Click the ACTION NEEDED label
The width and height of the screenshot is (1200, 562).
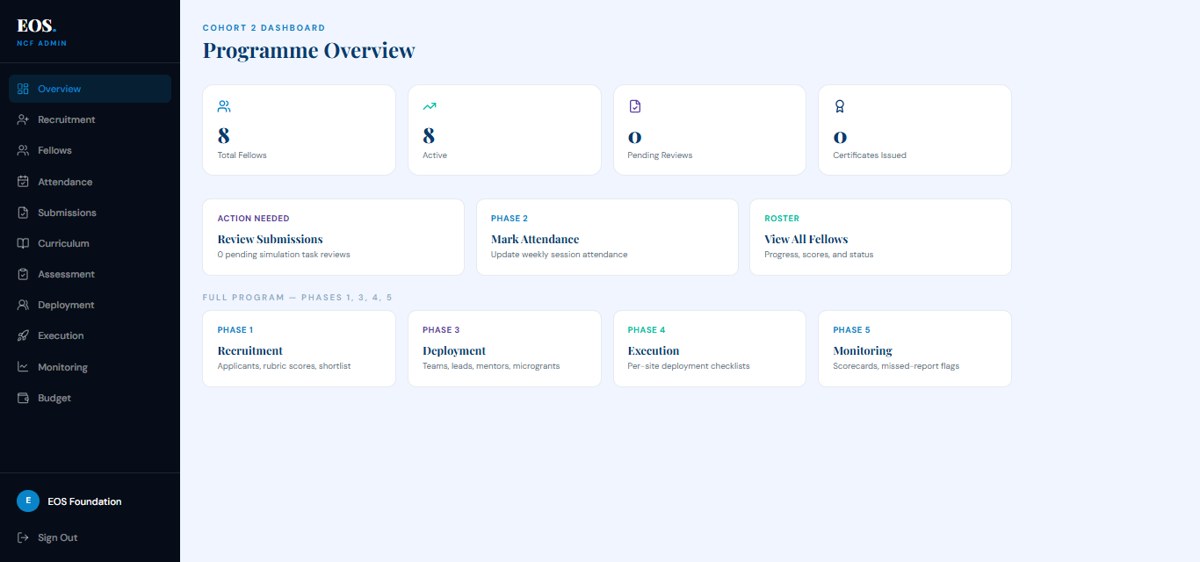[x=253, y=219]
